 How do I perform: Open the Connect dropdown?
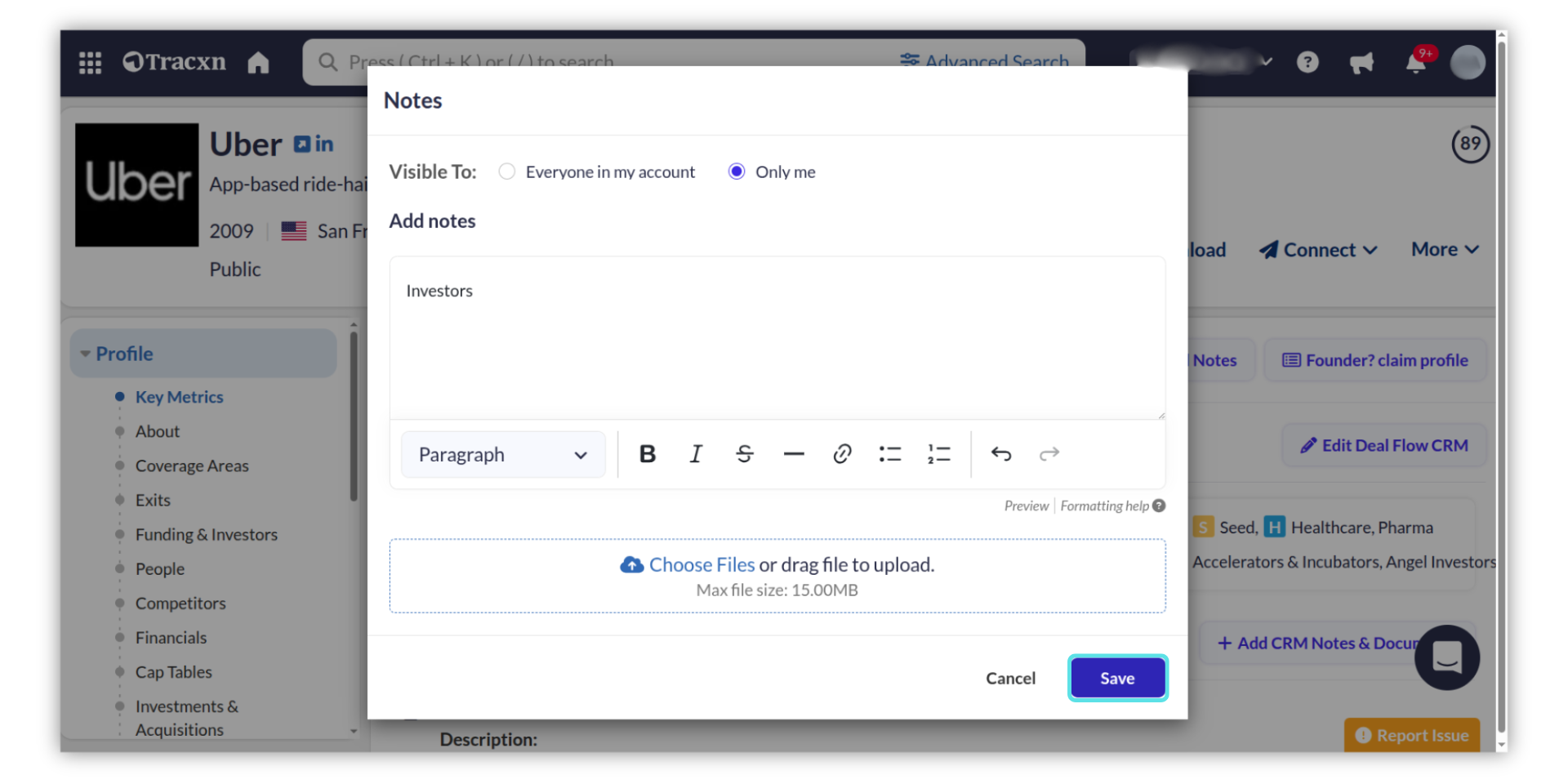pos(1319,250)
